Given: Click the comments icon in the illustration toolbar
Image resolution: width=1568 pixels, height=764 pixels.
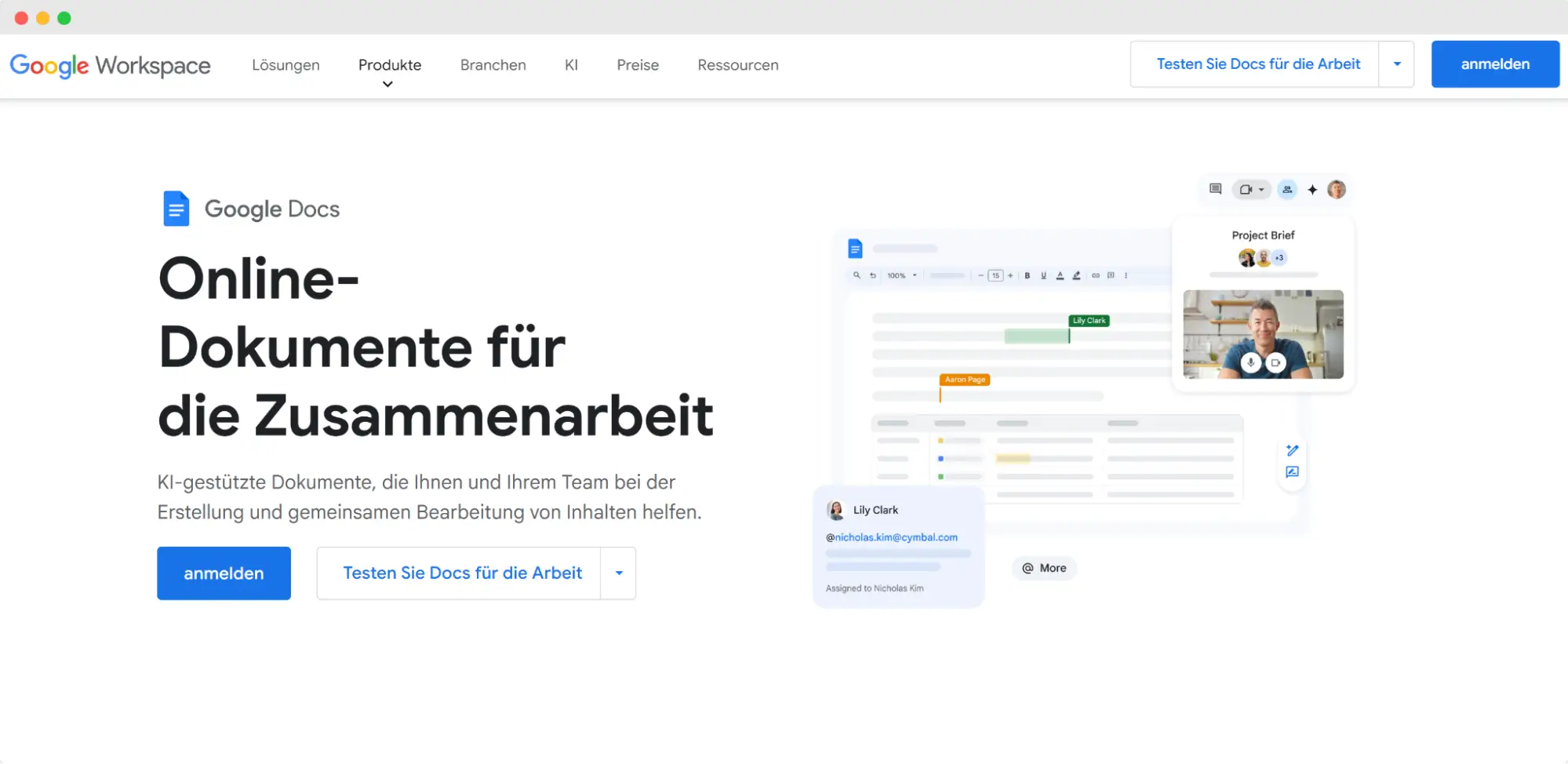Looking at the screenshot, I should tap(1216, 189).
